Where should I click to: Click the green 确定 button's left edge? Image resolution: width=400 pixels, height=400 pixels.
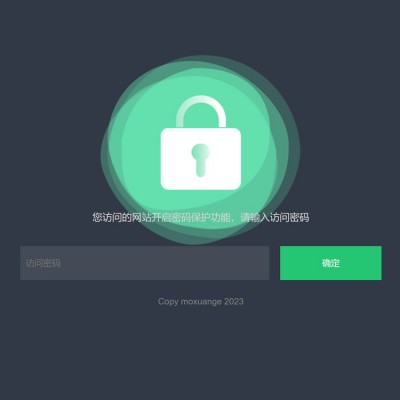[282, 263]
